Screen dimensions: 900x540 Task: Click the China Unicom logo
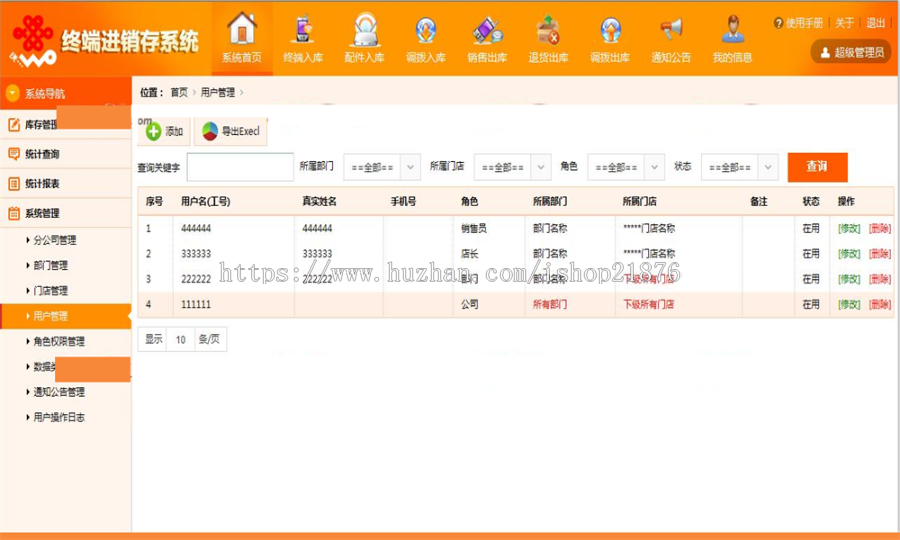[x=33, y=40]
